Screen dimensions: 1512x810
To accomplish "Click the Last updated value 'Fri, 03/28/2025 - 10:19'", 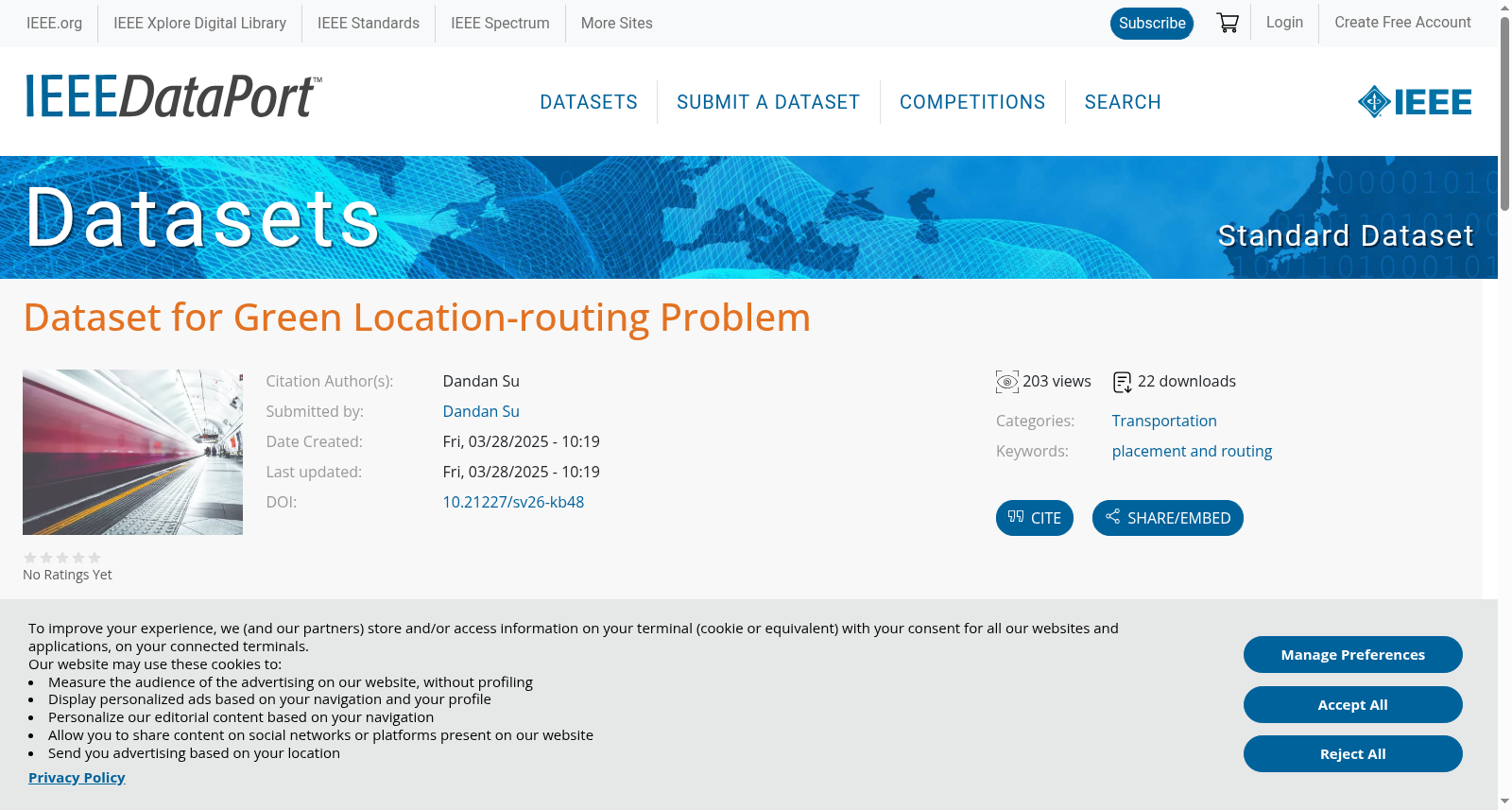I will 522,472.
